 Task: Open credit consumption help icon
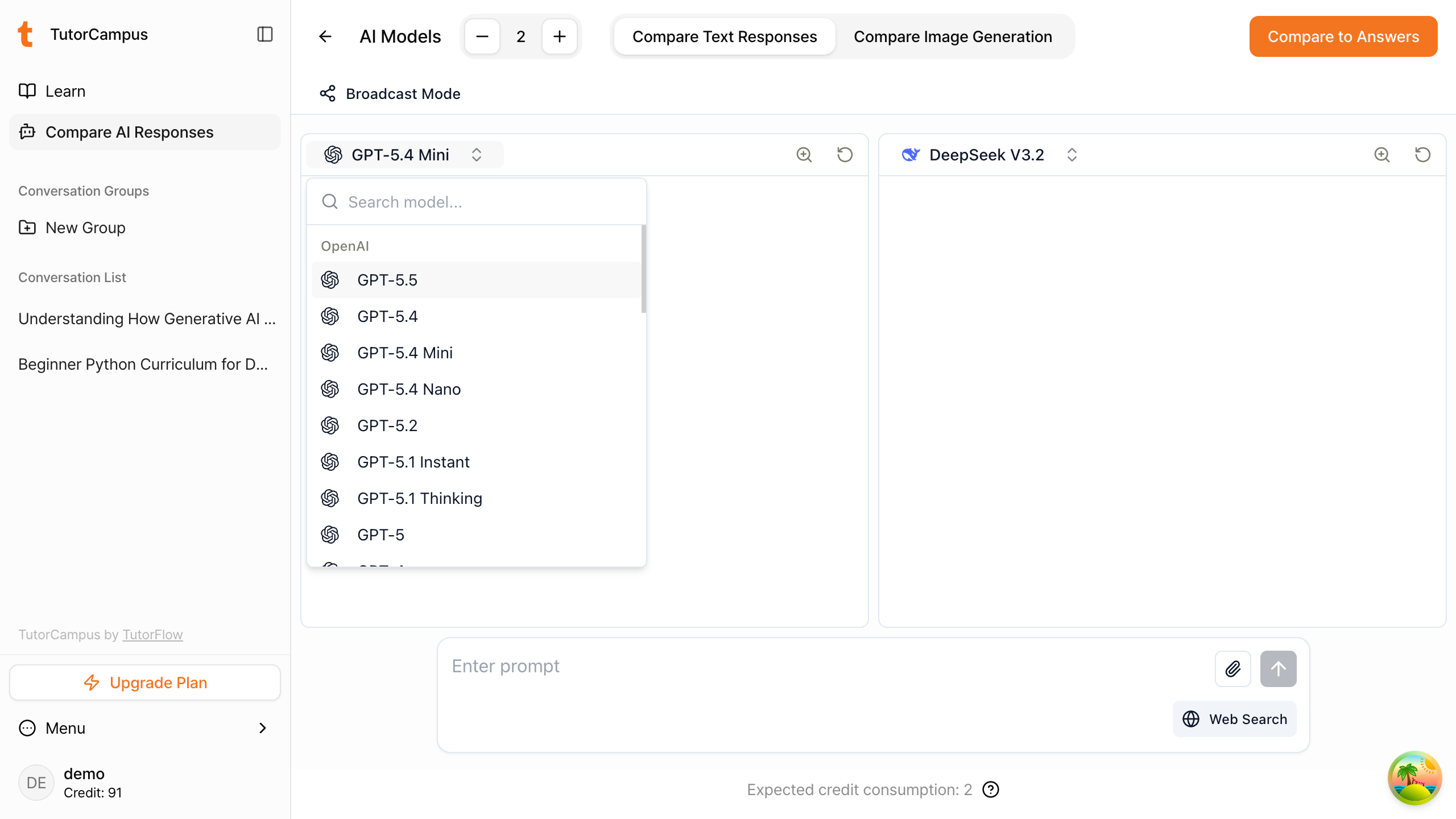pyautogui.click(x=991, y=789)
